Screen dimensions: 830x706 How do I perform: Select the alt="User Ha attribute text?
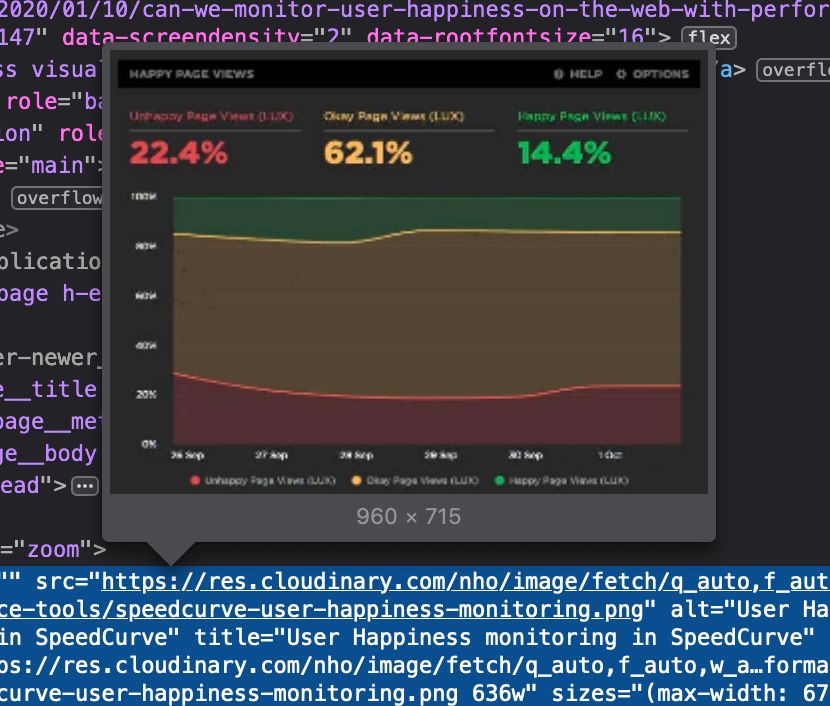[x=750, y=609]
